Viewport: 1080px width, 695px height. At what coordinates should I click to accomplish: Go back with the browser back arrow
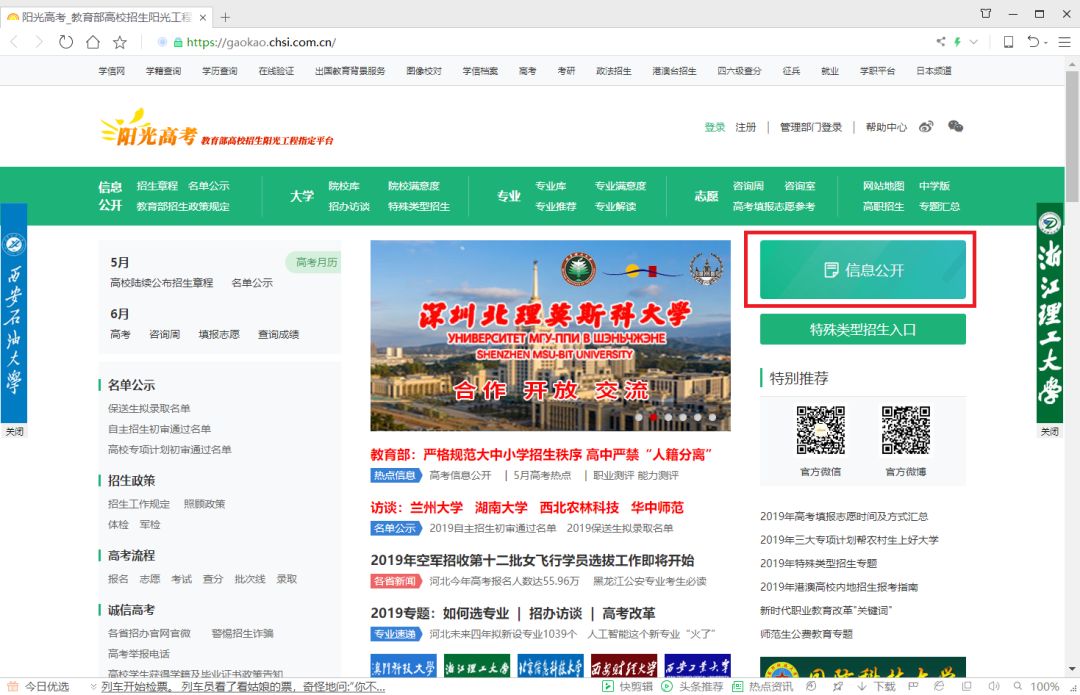[14, 42]
